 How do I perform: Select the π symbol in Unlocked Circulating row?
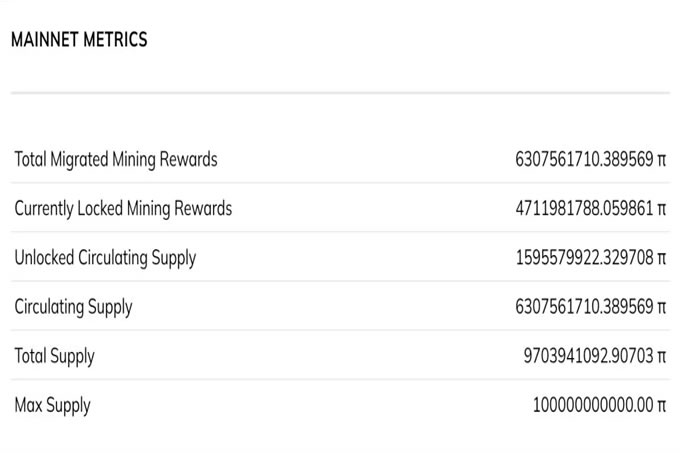(661, 259)
